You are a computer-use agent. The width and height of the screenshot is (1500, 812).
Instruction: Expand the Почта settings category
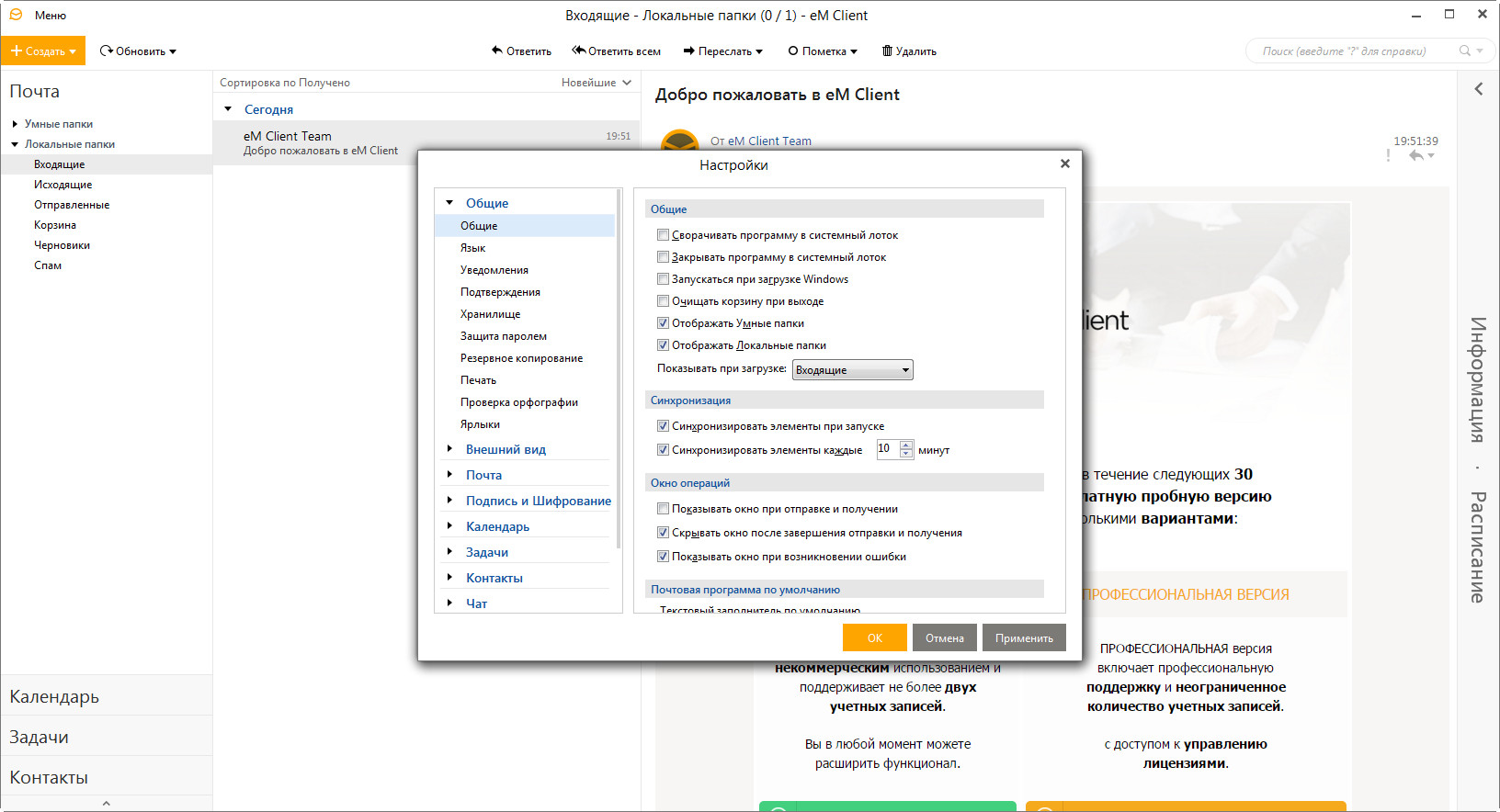[x=449, y=475]
